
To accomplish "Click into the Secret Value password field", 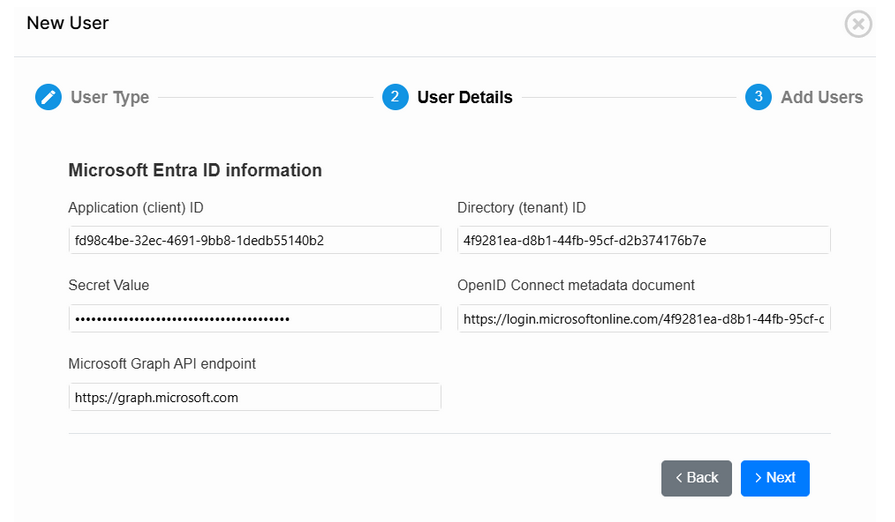I will point(254,318).
